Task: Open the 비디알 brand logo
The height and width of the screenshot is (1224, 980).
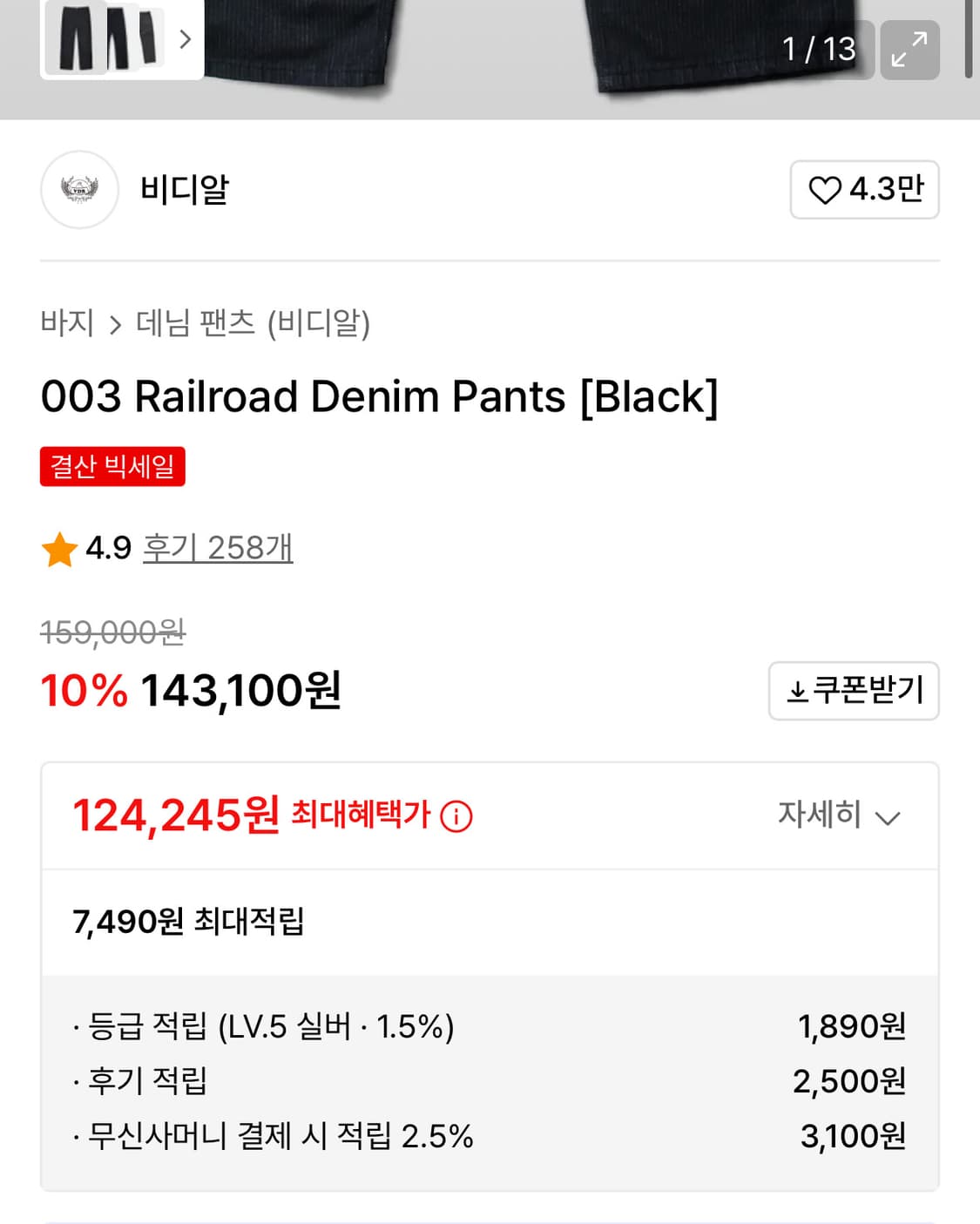Action: tap(79, 189)
